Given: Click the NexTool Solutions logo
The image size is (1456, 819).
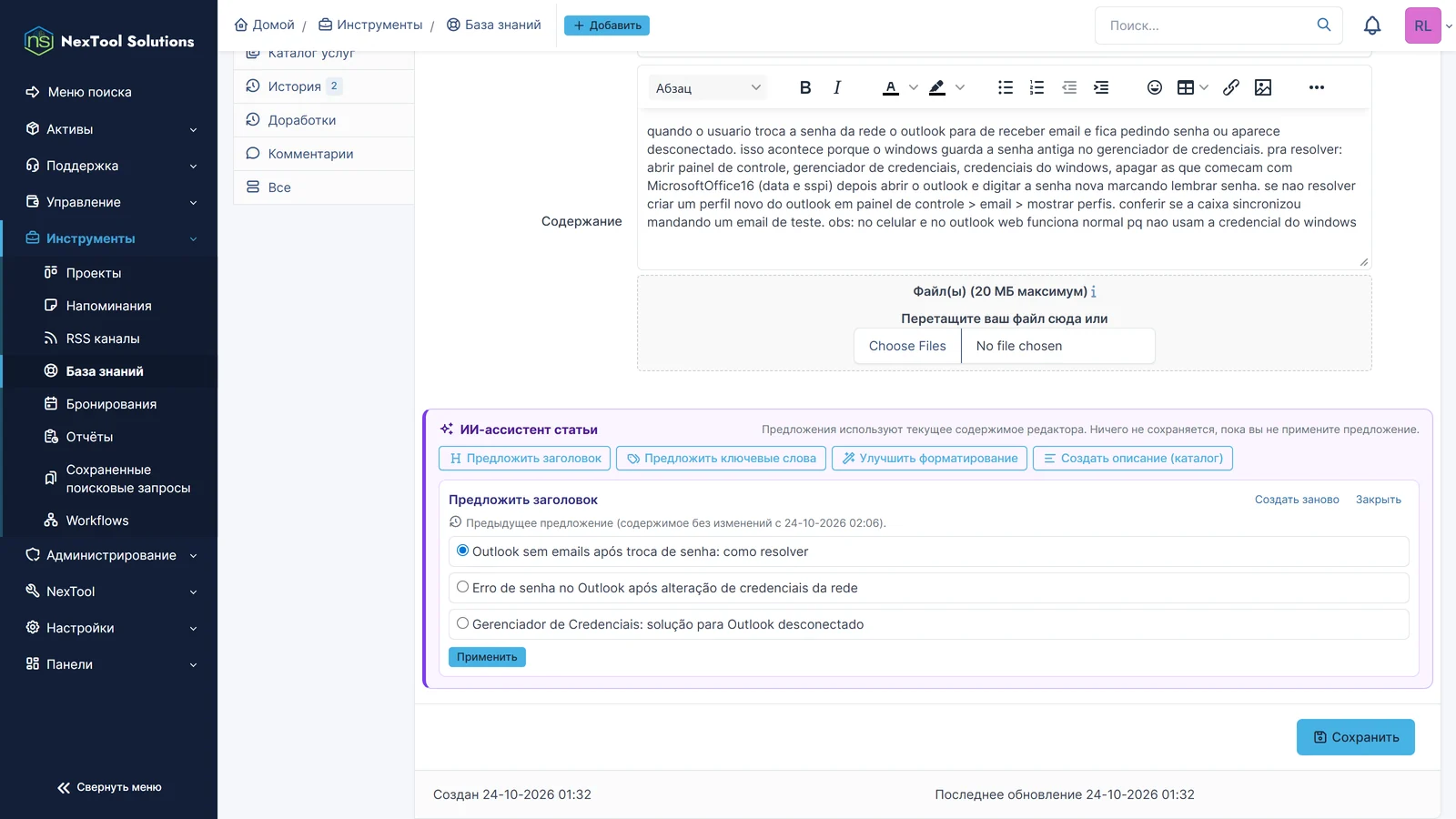Looking at the screenshot, I should coord(109,41).
